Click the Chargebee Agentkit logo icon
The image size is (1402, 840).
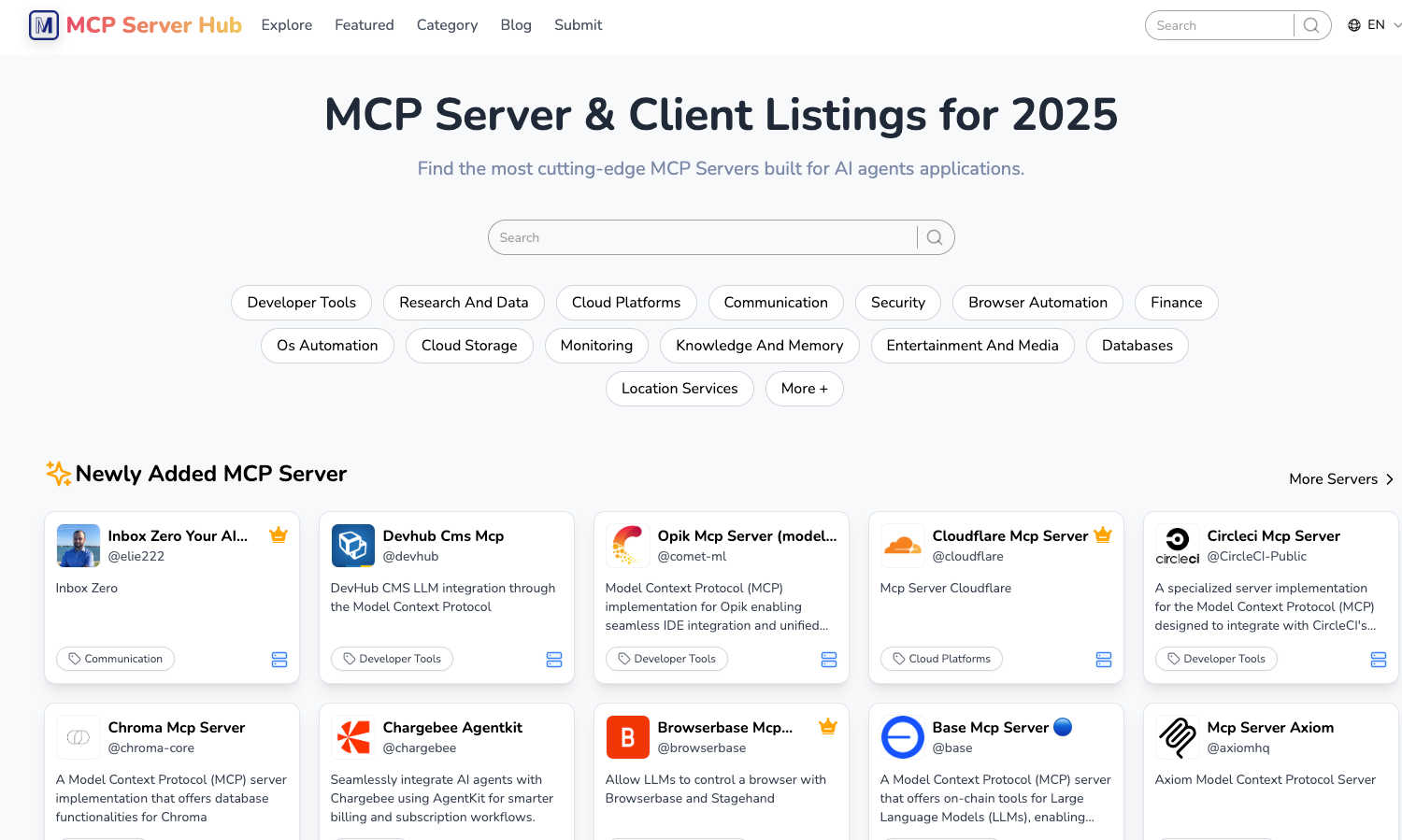353,737
